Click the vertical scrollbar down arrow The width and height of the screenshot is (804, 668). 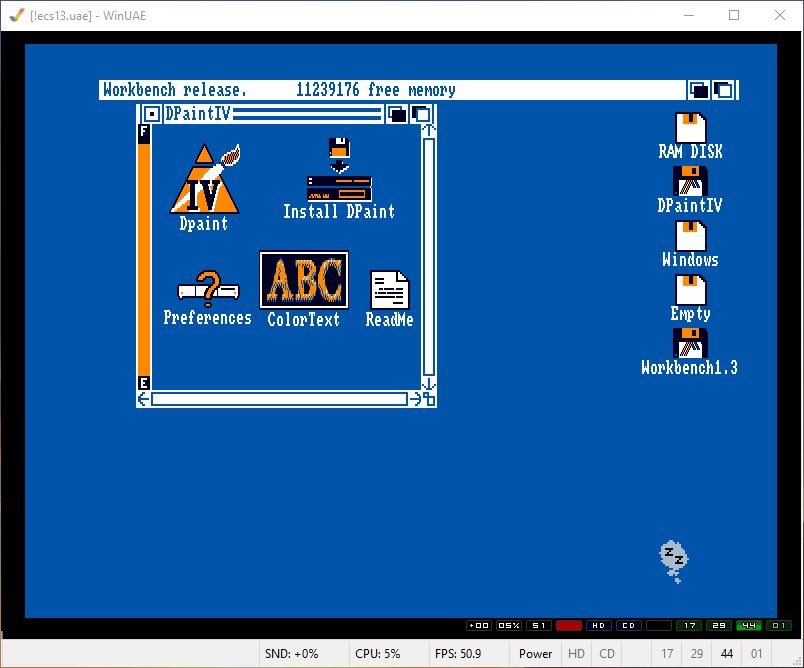pos(429,384)
